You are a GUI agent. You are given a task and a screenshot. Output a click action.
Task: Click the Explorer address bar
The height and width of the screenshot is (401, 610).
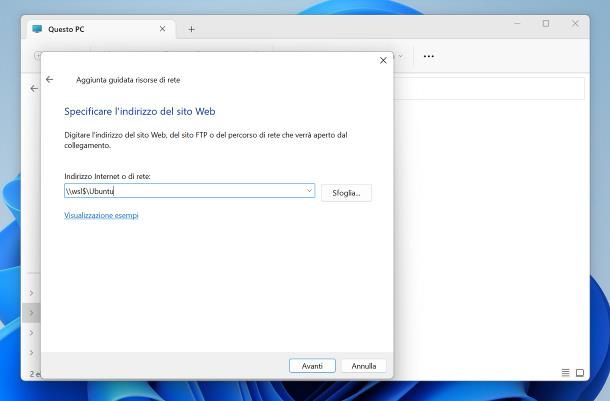489,88
